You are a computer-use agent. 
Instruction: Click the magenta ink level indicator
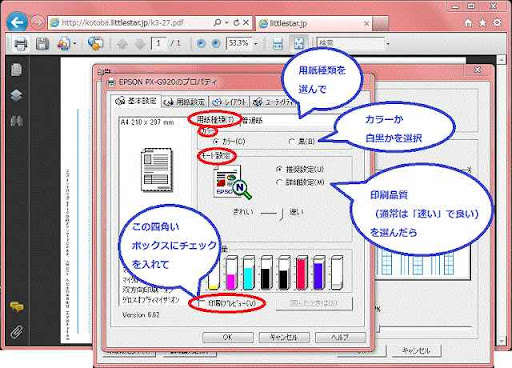231,272
